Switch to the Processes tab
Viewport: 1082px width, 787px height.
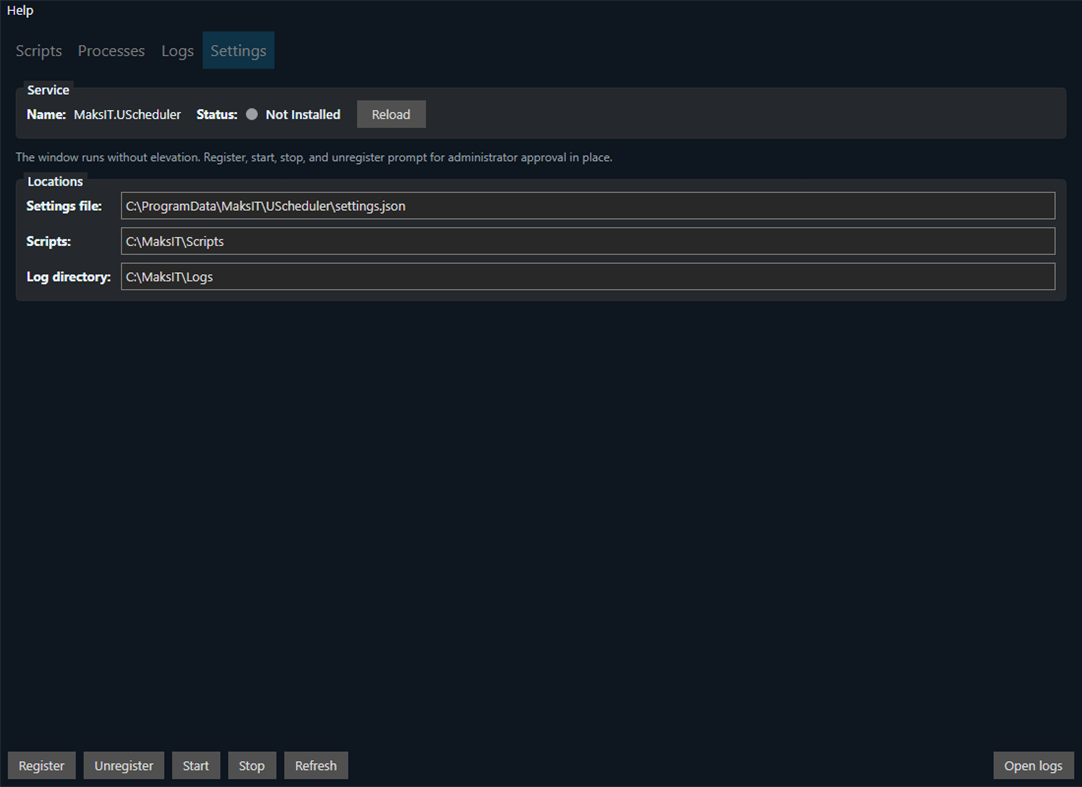pos(111,50)
